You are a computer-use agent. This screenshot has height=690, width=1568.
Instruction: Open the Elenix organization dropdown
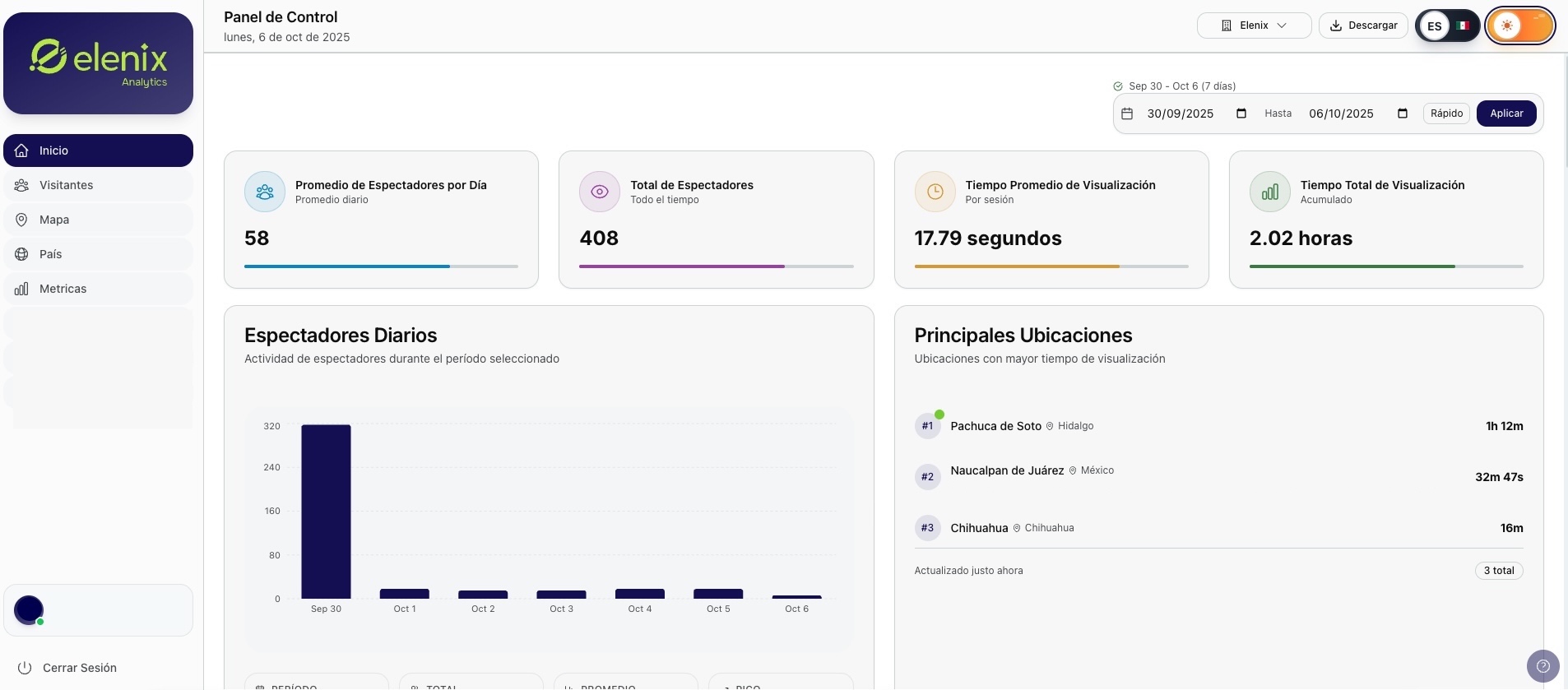click(1254, 25)
